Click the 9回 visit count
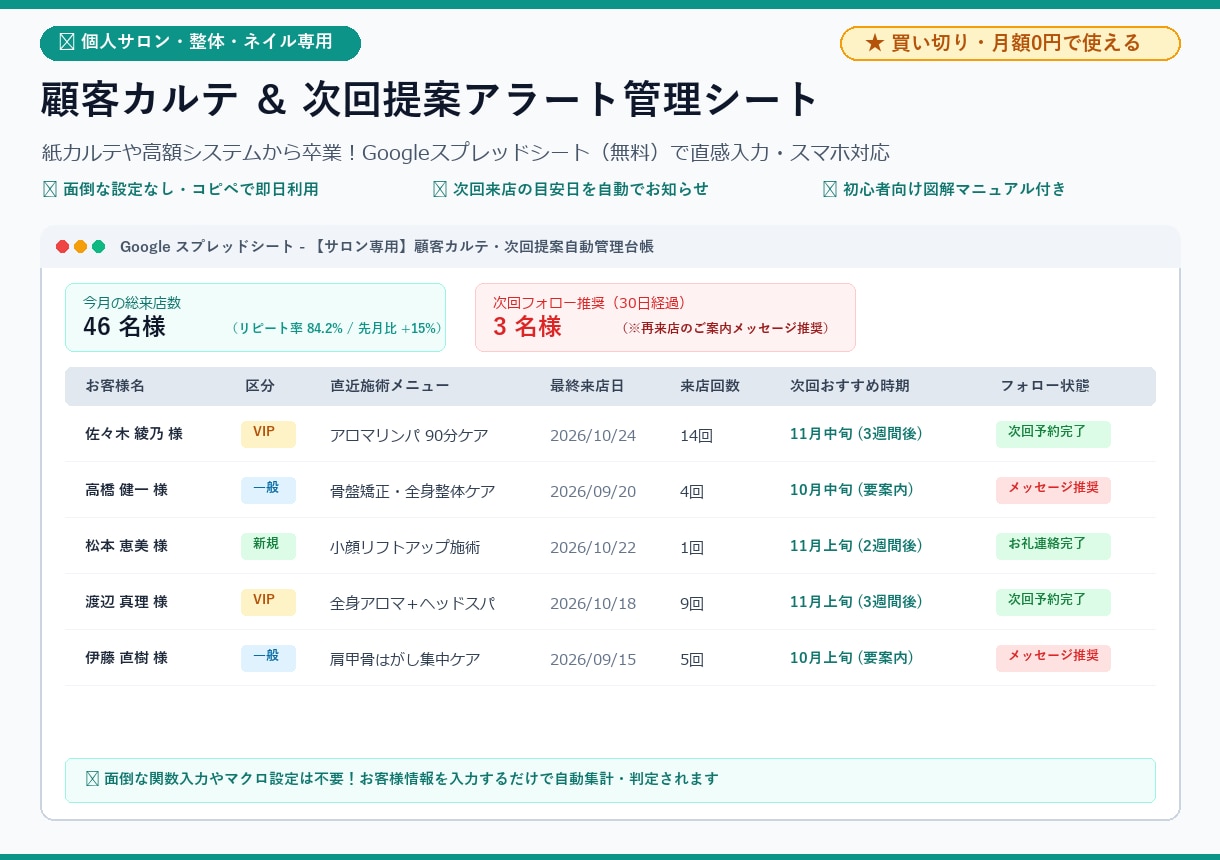The width and height of the screenshot is (1220, 860). click(692, 604)
